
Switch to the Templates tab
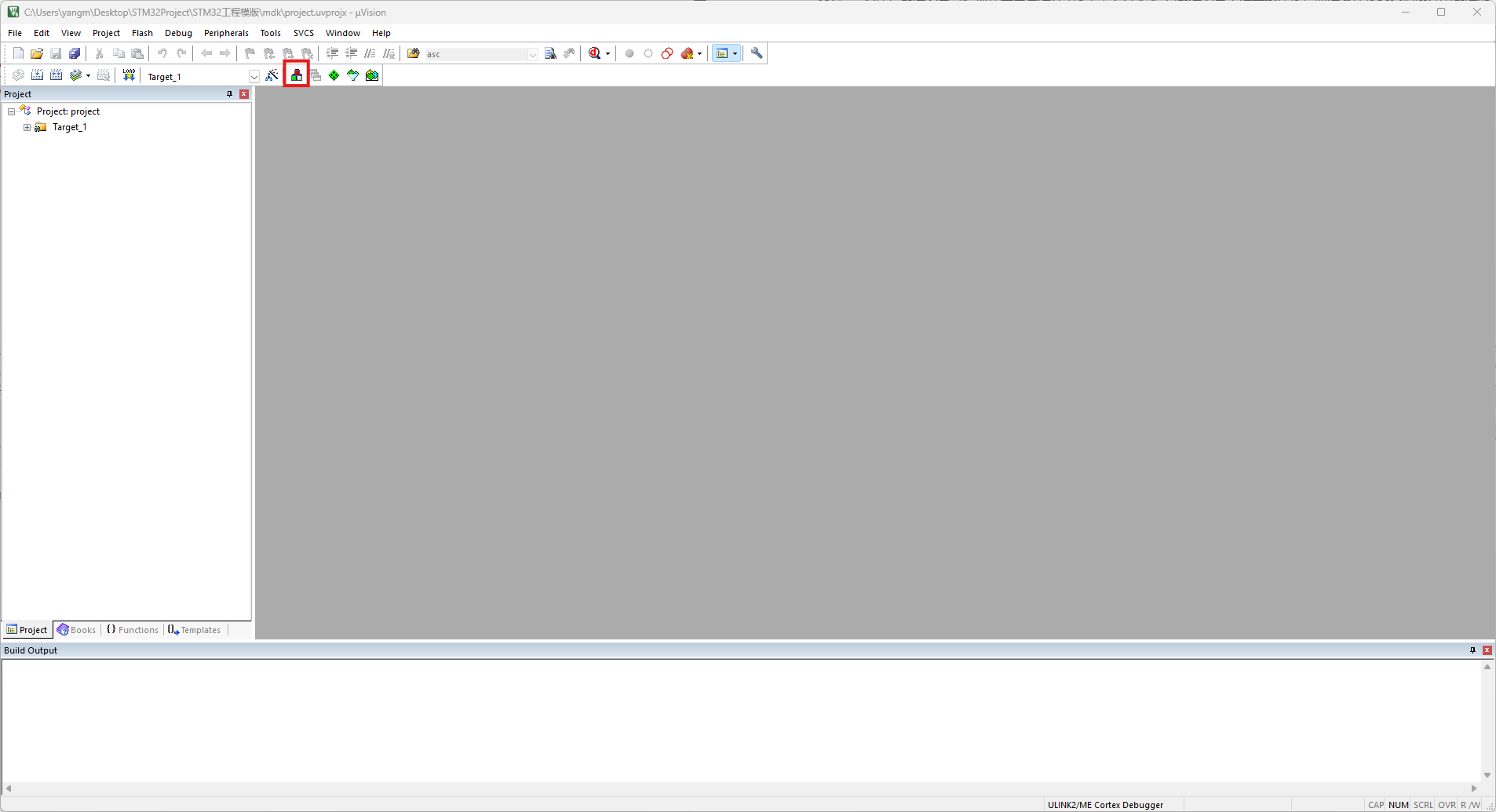[195, 630]
